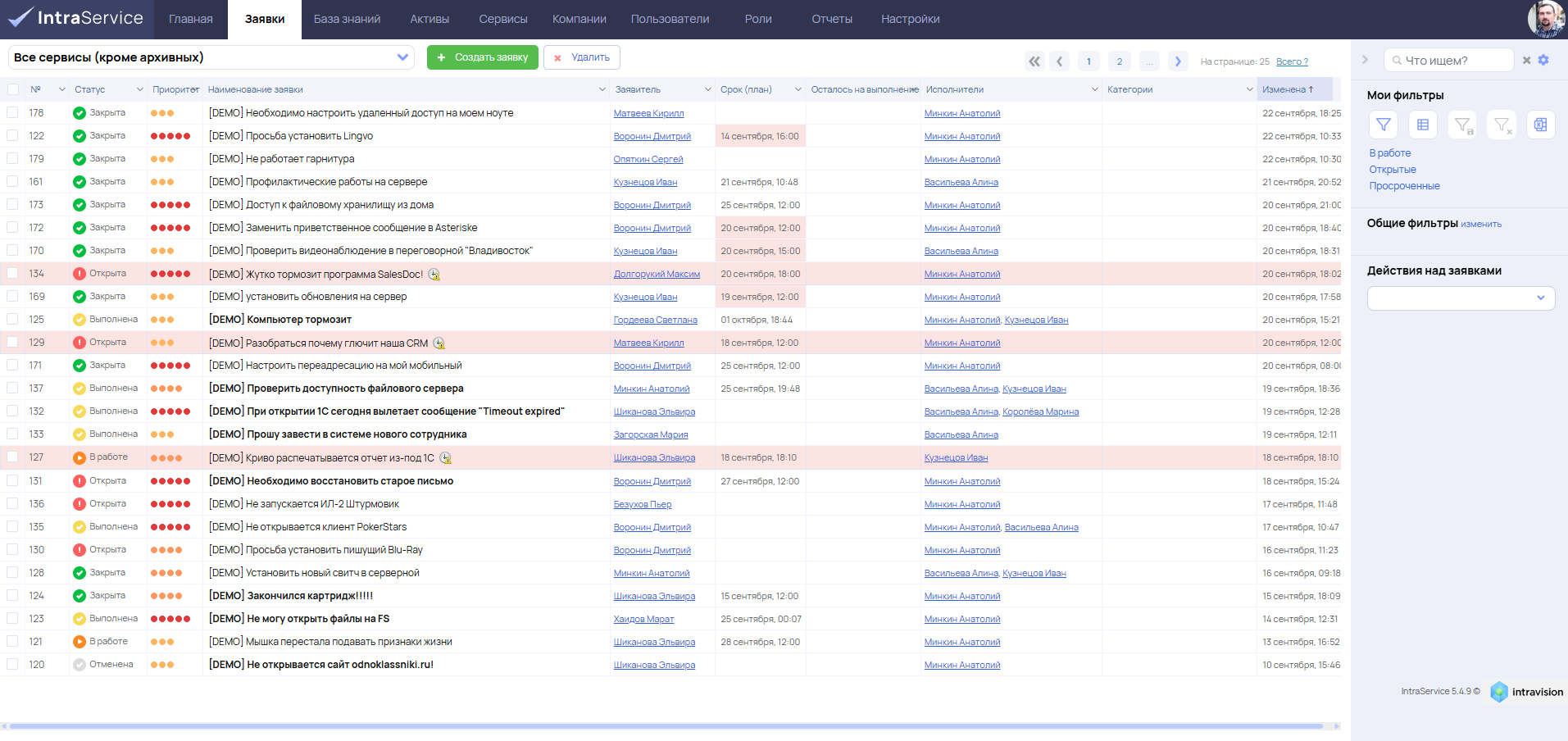Check the select-all header checkbox
1568x741 pixels.
[12, 89]
